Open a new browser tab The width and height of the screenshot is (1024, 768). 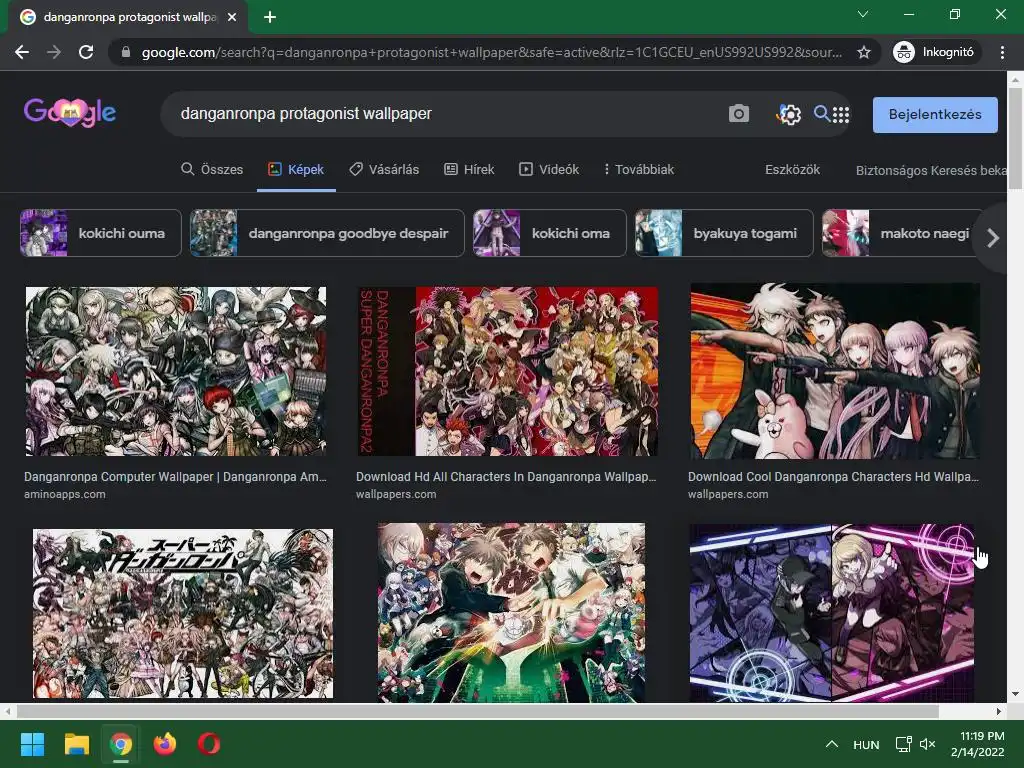(270, 17)
